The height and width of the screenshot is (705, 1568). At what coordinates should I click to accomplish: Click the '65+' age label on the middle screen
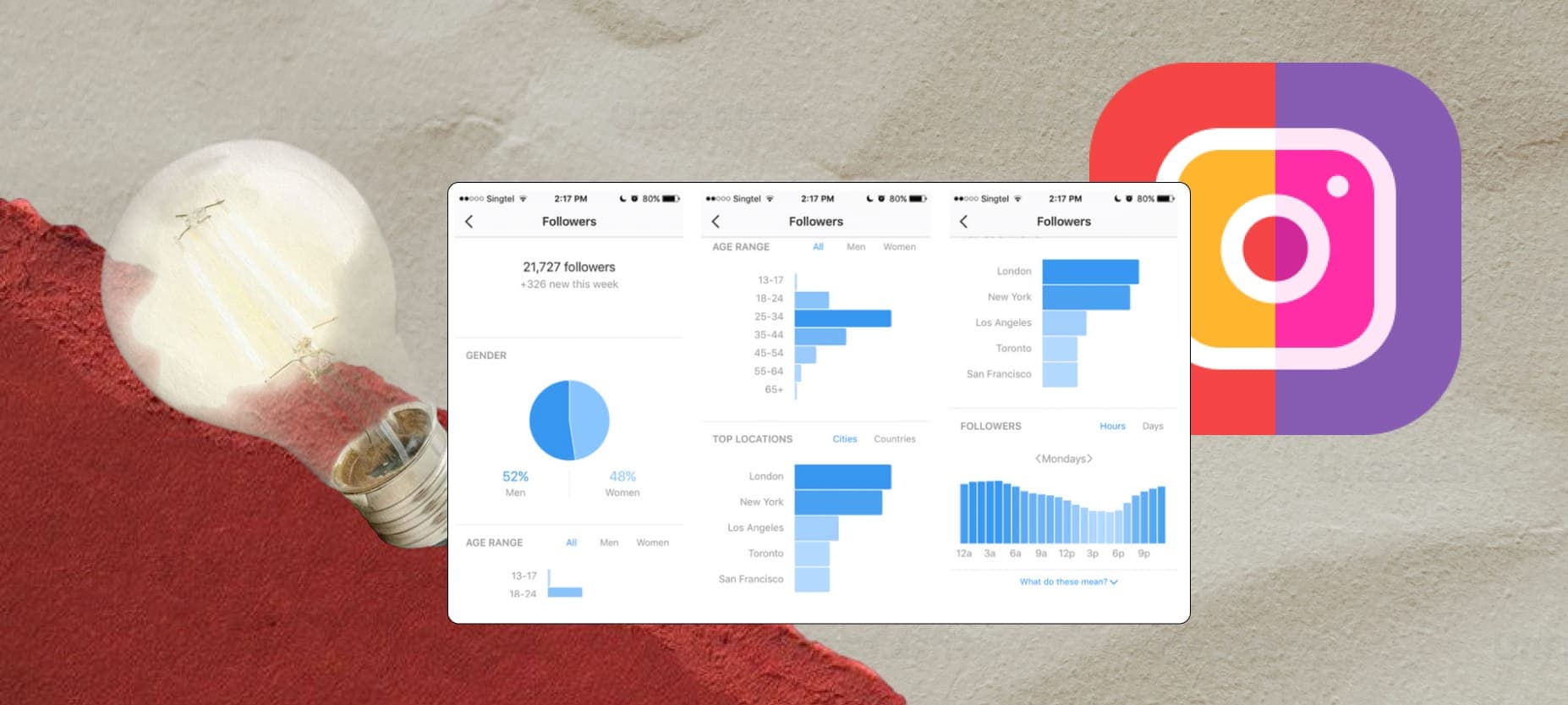click(x=774, y=390)
